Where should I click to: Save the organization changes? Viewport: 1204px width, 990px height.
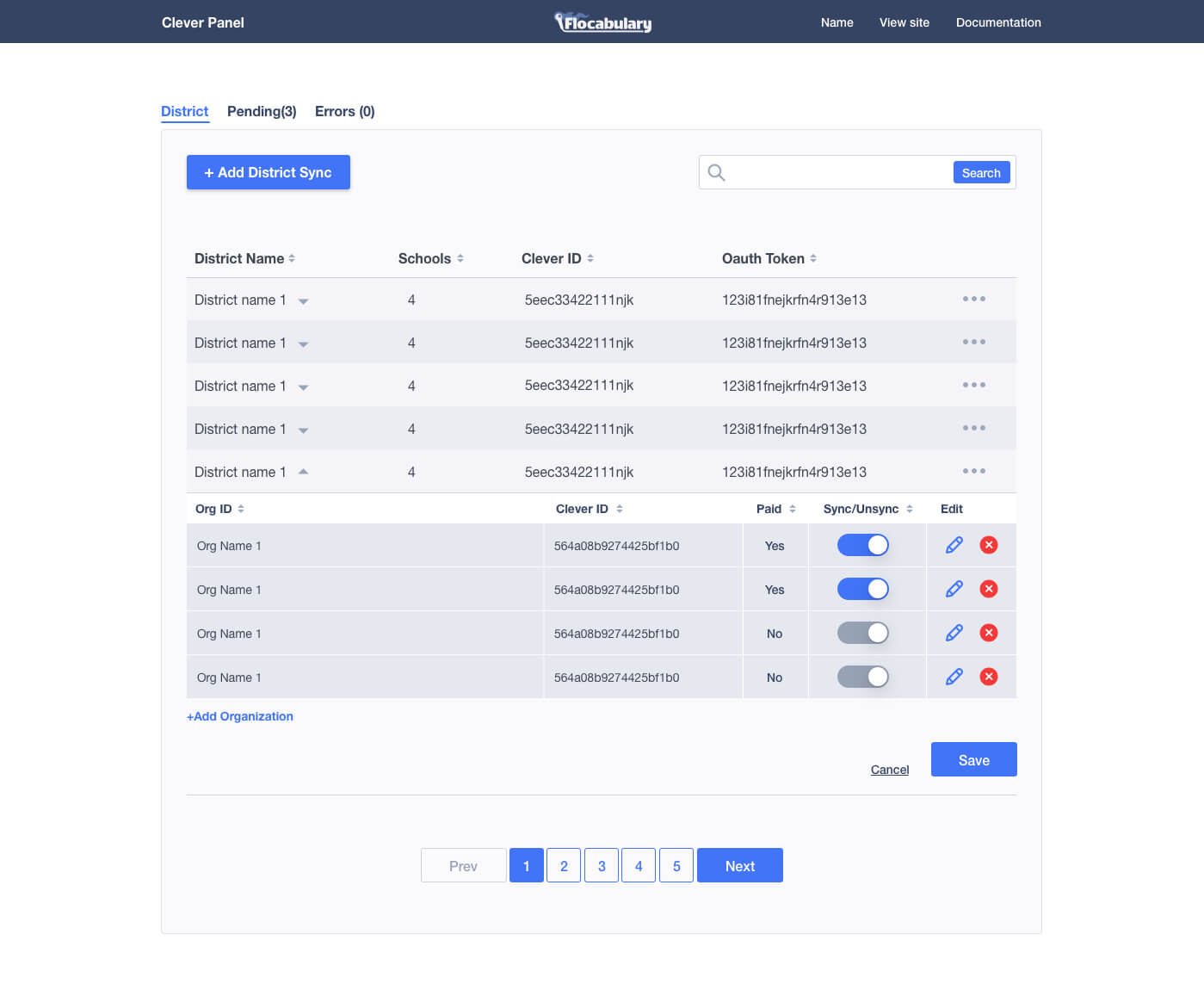pyautogui.click(x=974, y=759)
